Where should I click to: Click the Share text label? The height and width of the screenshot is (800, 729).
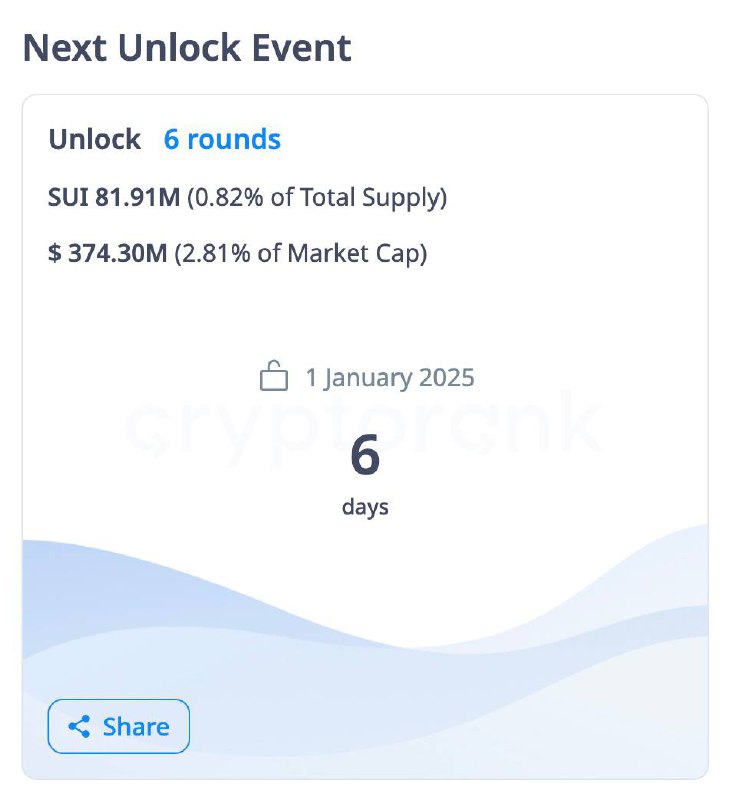[x=136, y=727]
